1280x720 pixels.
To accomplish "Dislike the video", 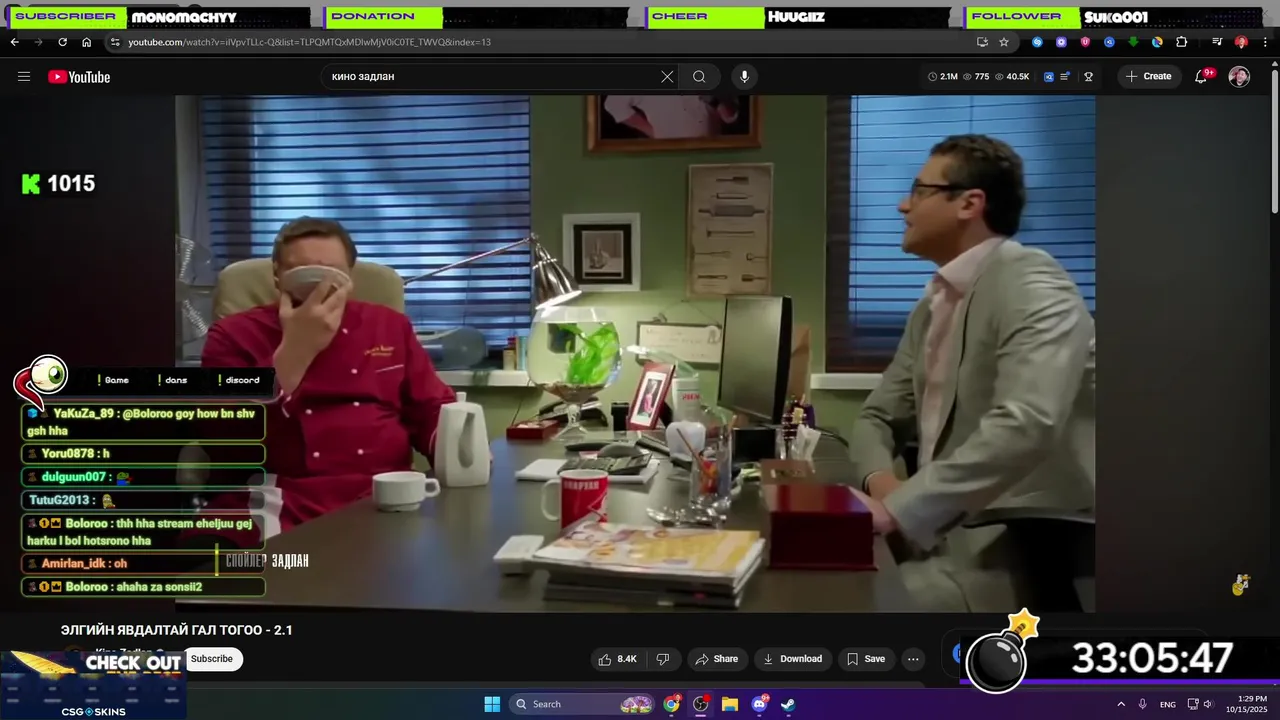I will (x=662, y=659).
